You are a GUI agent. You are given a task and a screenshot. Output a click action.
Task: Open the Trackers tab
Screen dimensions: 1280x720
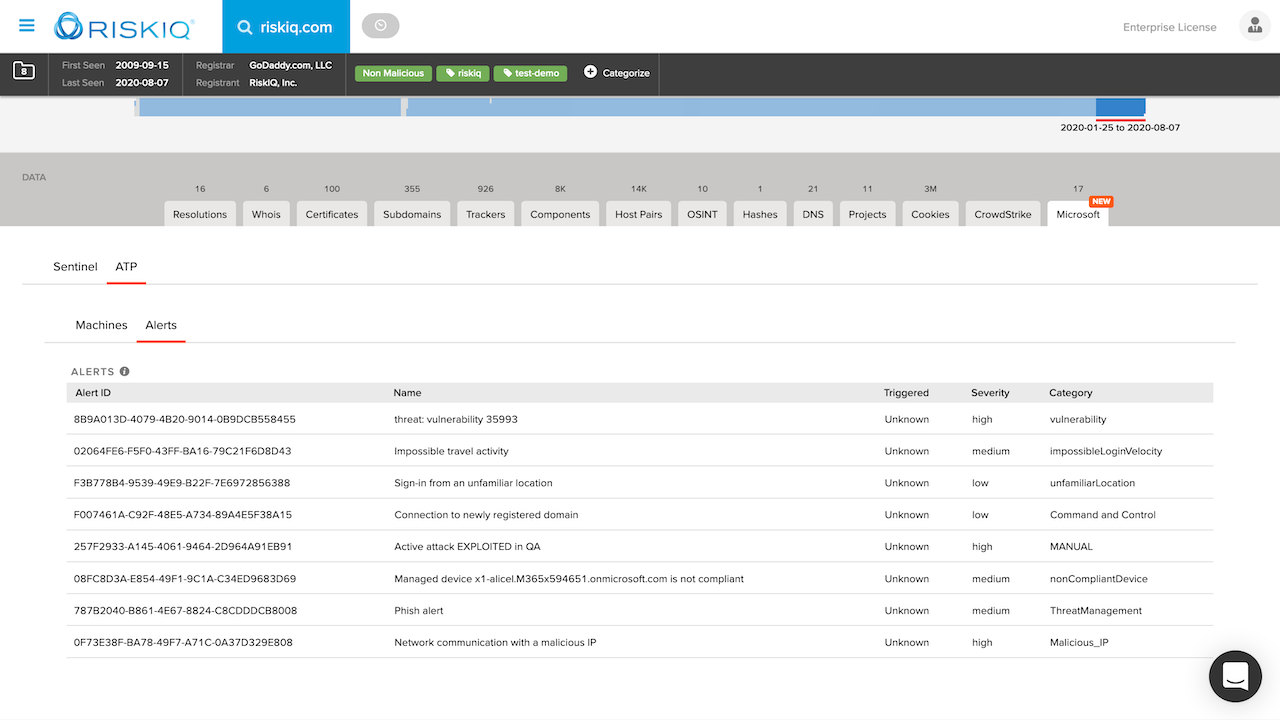[486, 214]
